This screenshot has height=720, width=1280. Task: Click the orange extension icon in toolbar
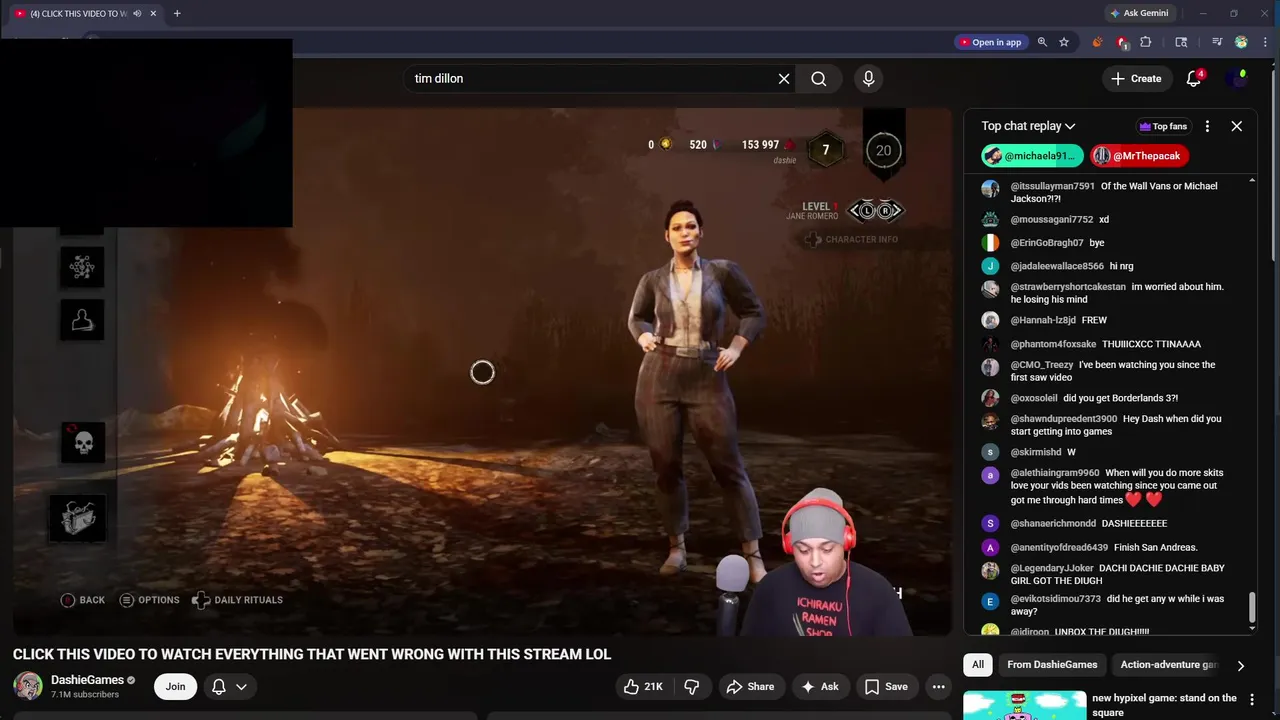(x=1098, y=42)
